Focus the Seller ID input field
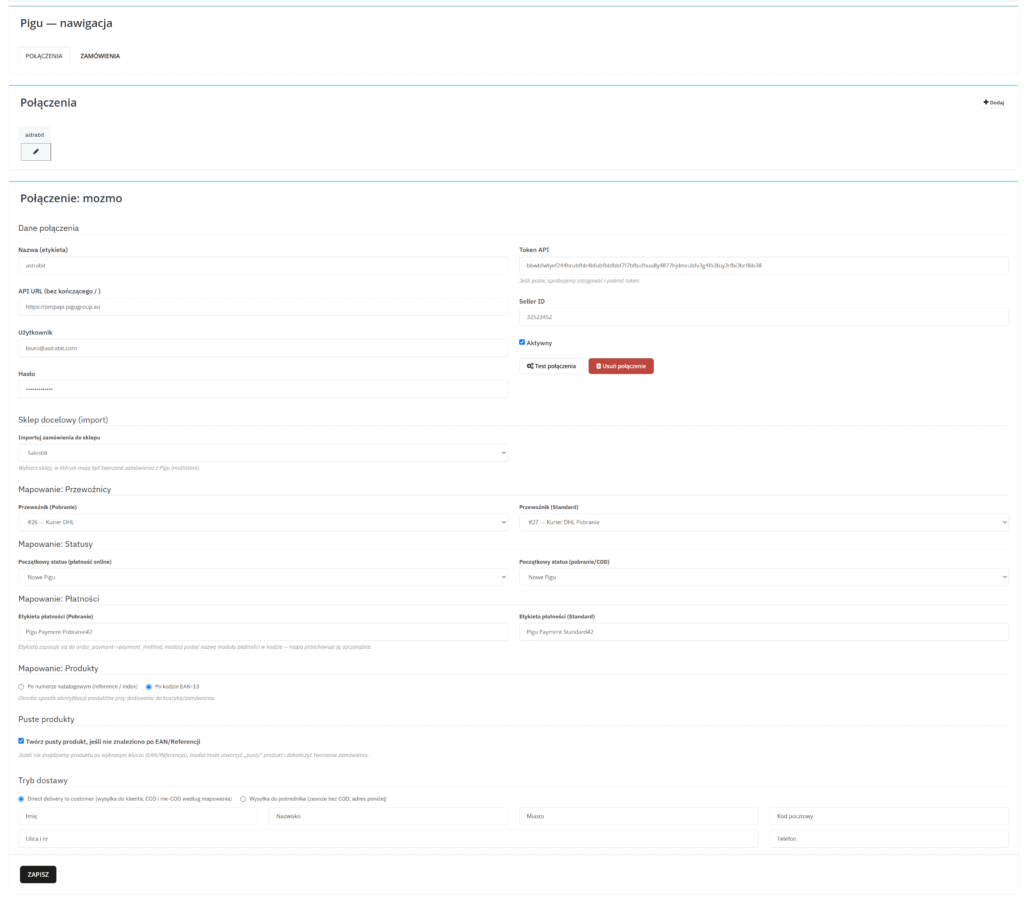Screen dimensions: 1024x906 tap(763, 317)
